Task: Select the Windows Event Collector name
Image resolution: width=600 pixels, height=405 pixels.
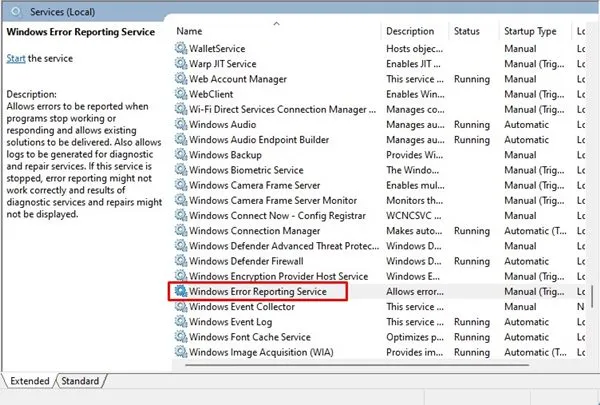Action: click(x=242, y=307)
